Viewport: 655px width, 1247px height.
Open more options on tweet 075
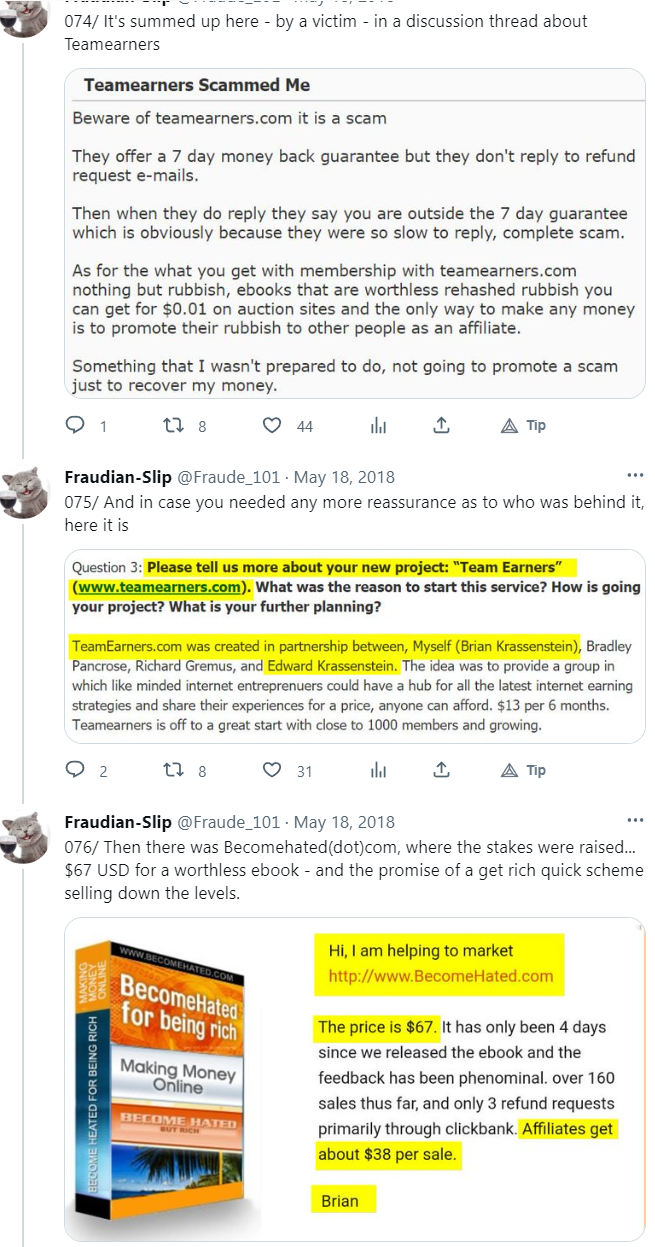(x=635, y=475)
